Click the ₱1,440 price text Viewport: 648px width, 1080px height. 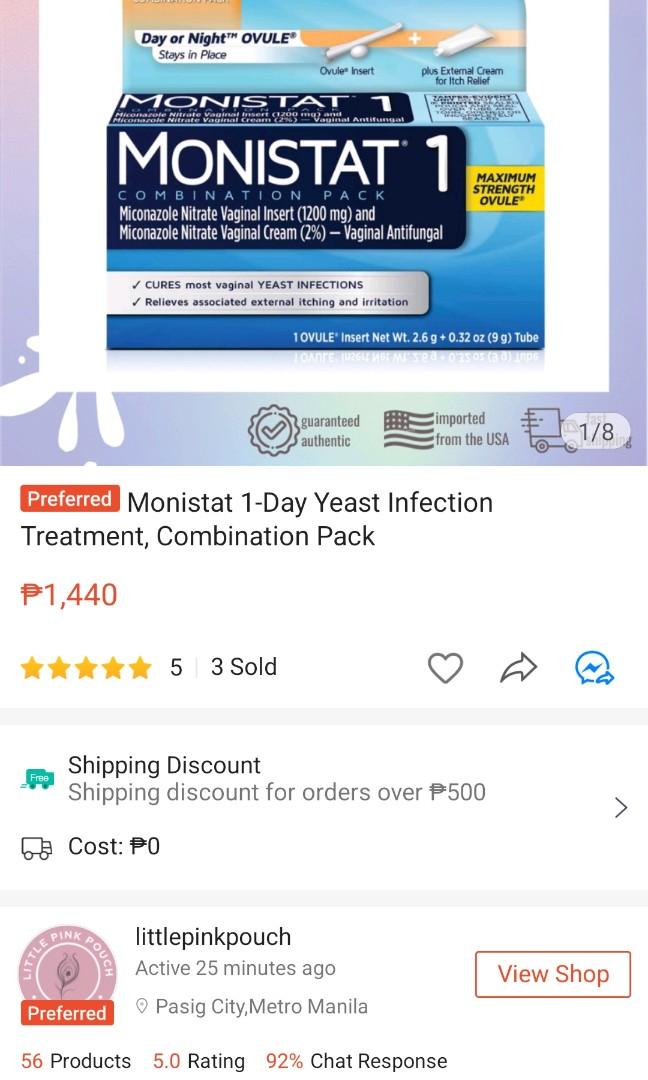(69, 594)
